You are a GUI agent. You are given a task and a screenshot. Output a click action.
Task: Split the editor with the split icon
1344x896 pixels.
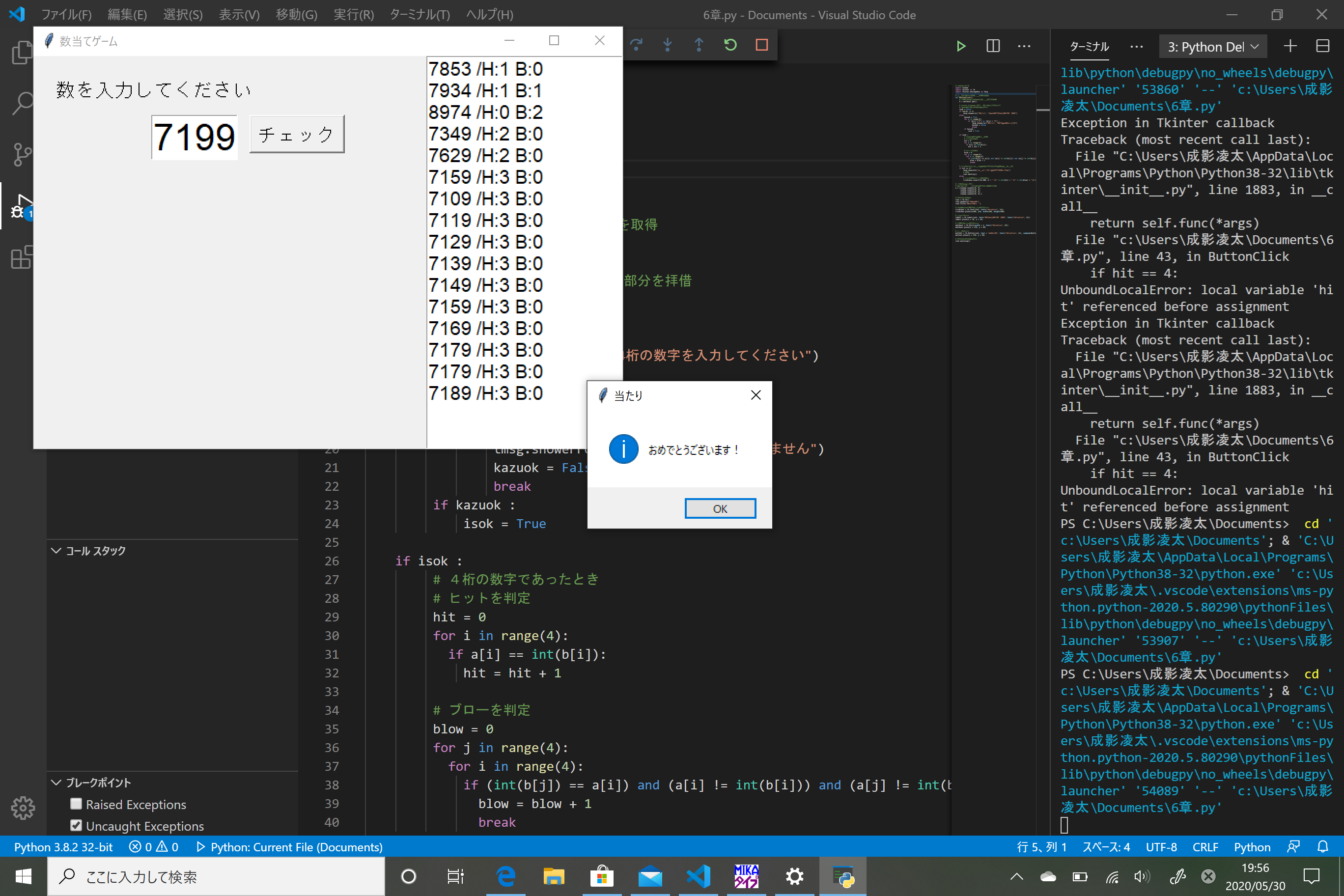click(x=993, y=46)
